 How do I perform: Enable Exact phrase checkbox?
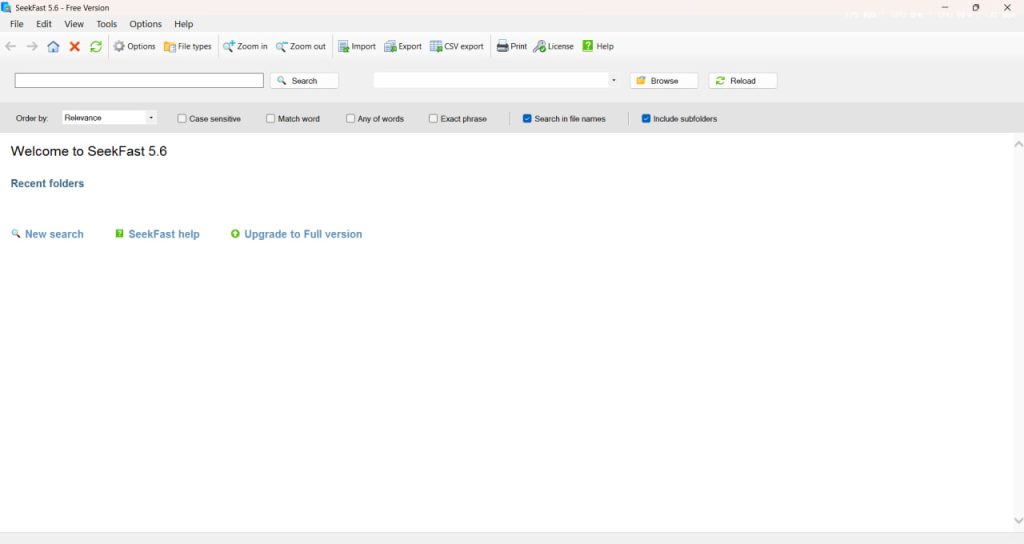(433, 118)
